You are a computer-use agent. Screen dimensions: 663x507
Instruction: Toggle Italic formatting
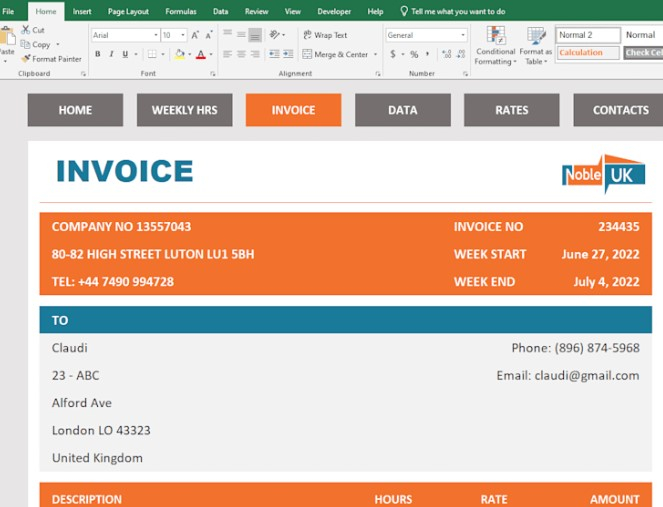[x=111, y=55]
